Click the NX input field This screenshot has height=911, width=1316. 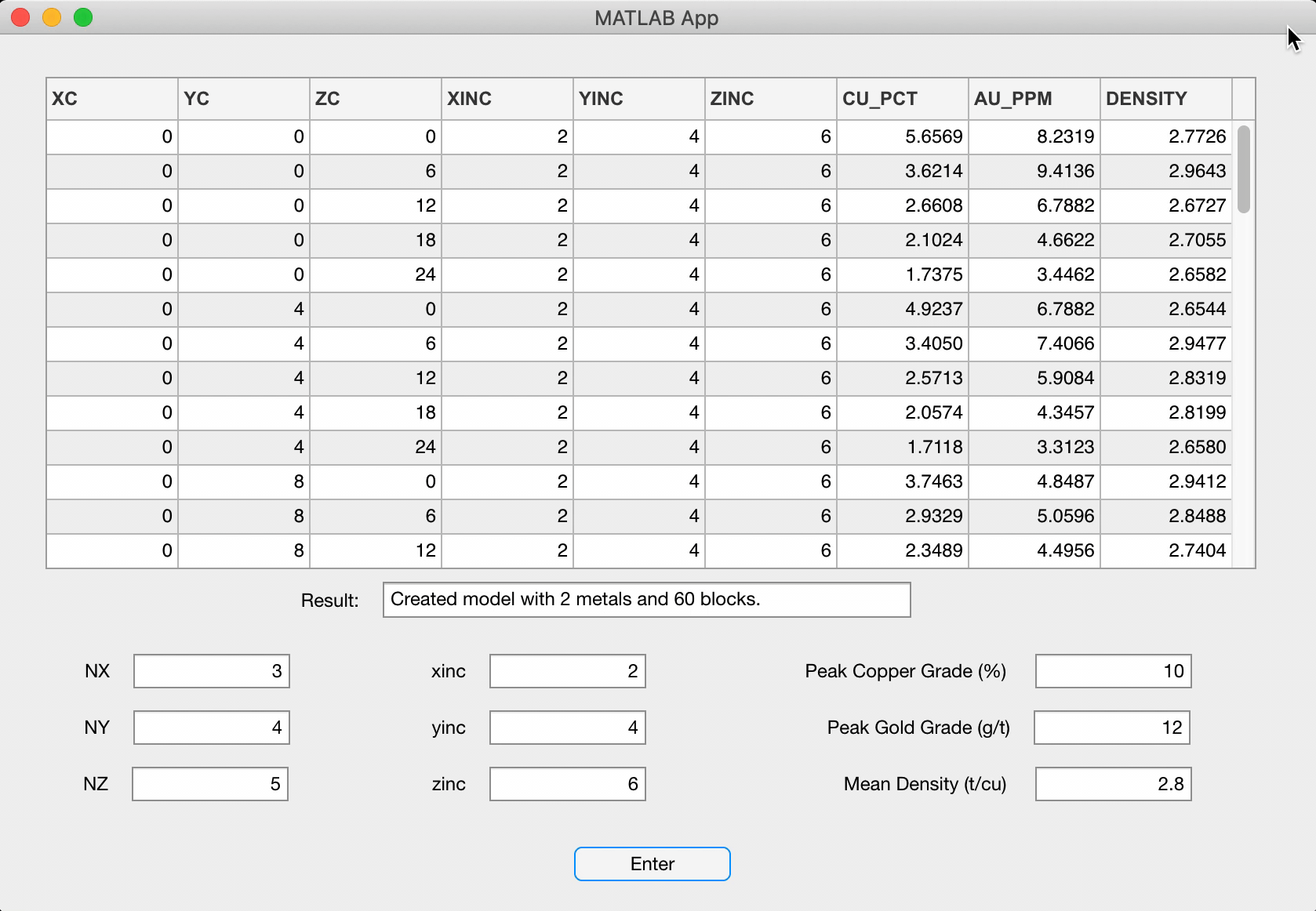coord(211,671)
